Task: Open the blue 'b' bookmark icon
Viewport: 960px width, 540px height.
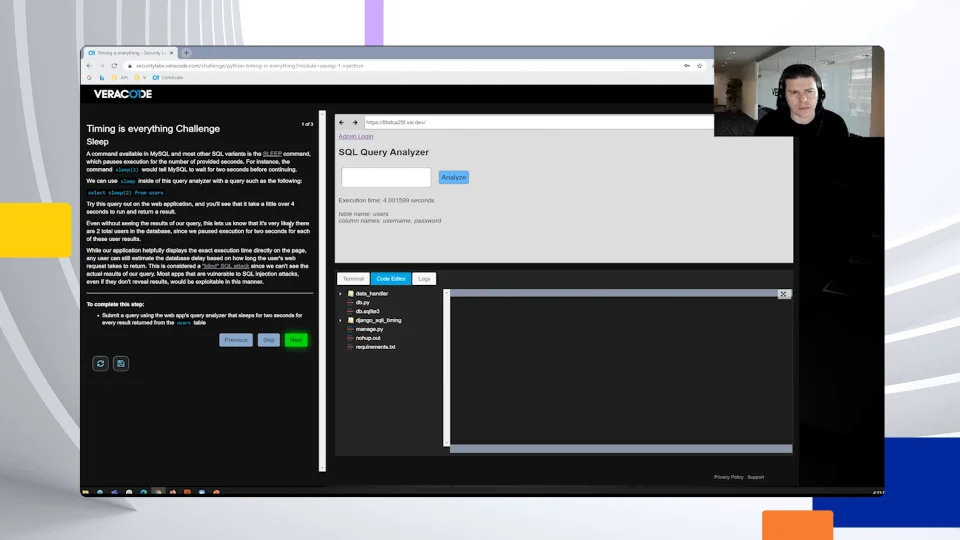Action: pos(102,78)
